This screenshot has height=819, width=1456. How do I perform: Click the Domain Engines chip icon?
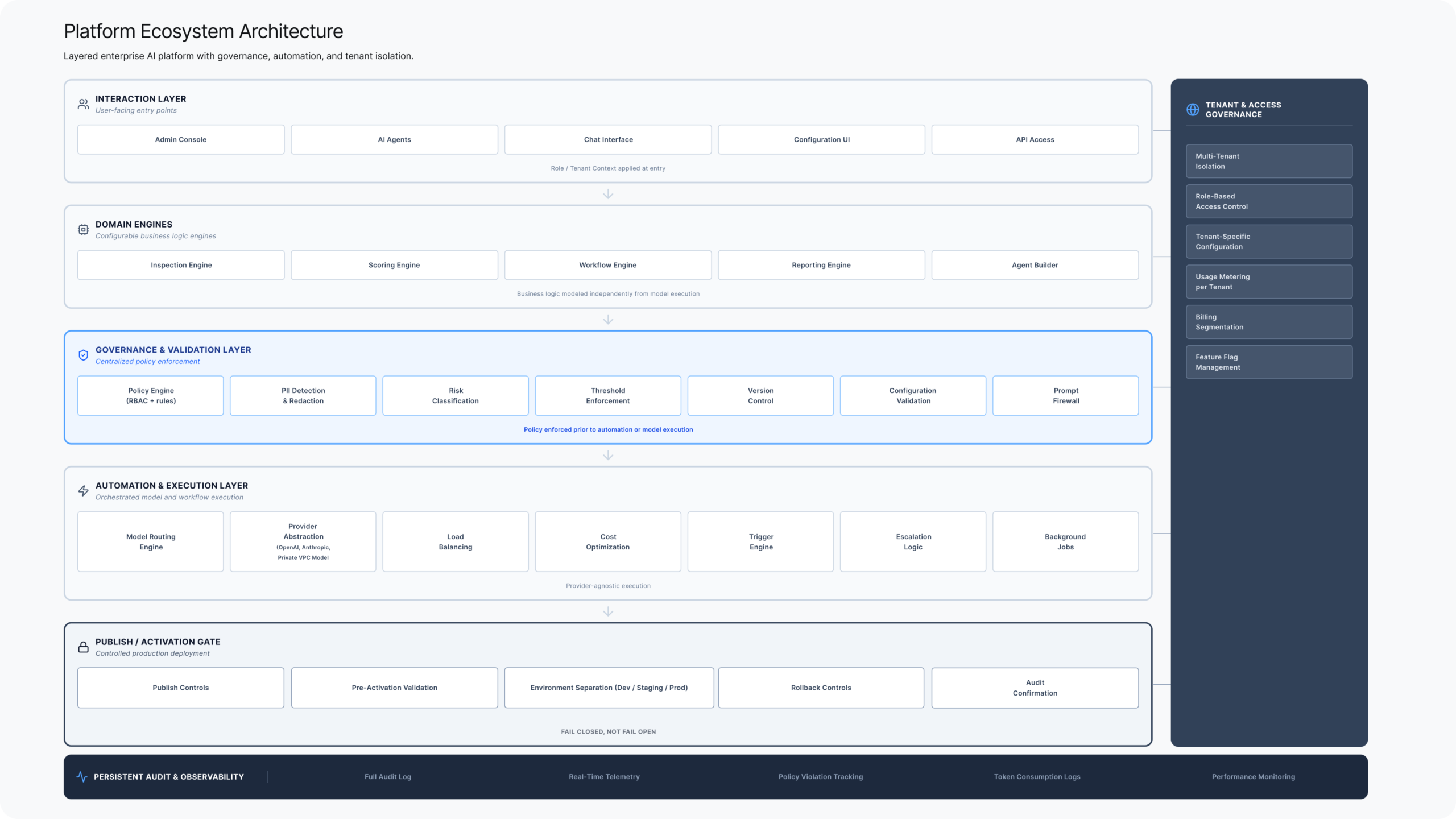click(x=83, y=230)
